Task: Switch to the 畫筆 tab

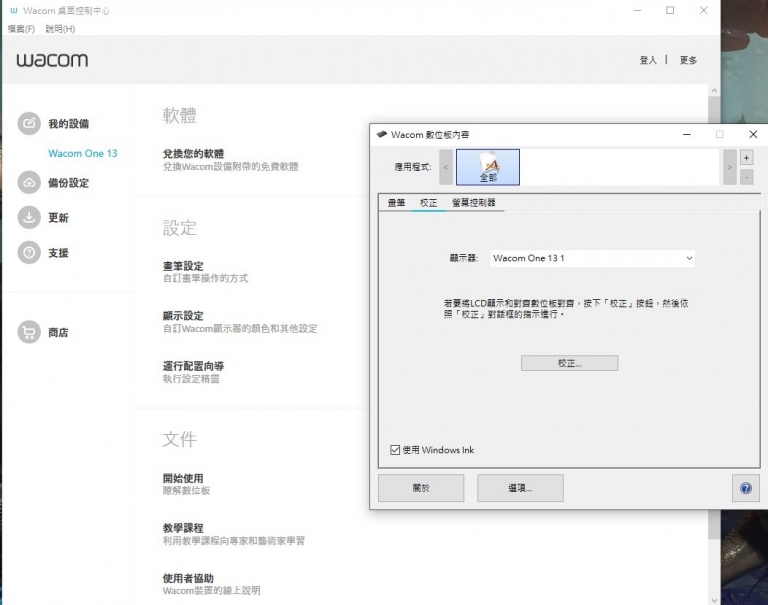Action: (396, 202)
